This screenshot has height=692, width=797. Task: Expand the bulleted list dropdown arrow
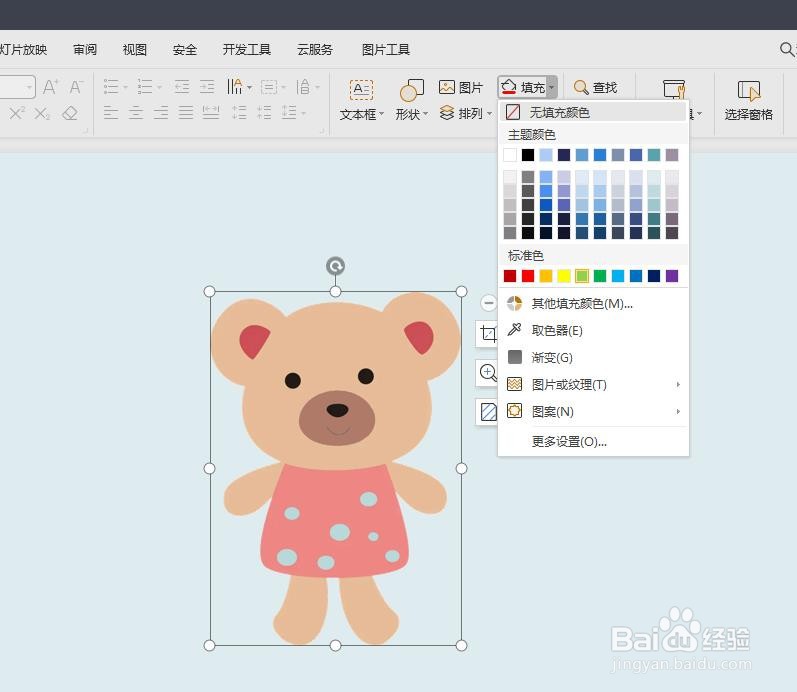click(125, 87)
